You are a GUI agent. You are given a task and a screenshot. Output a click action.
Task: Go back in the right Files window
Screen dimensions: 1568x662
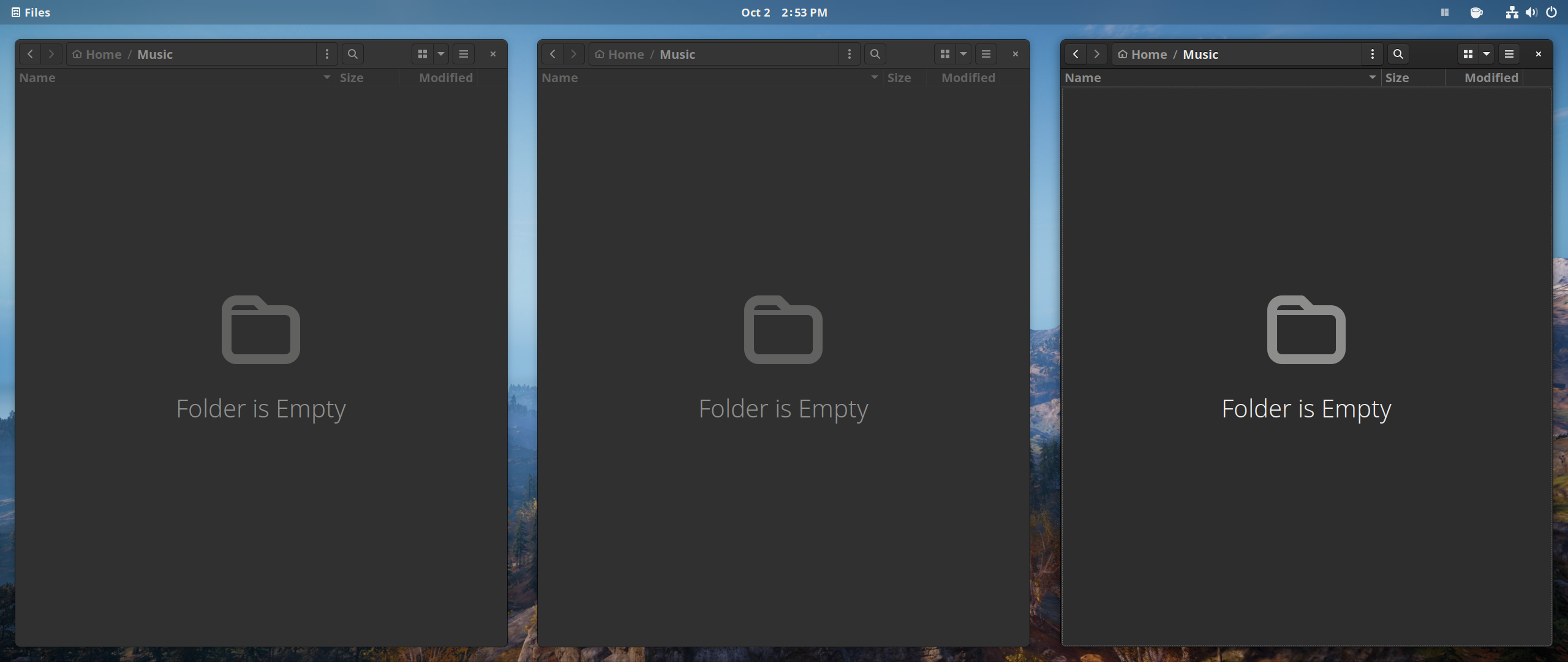point(1076,54)
